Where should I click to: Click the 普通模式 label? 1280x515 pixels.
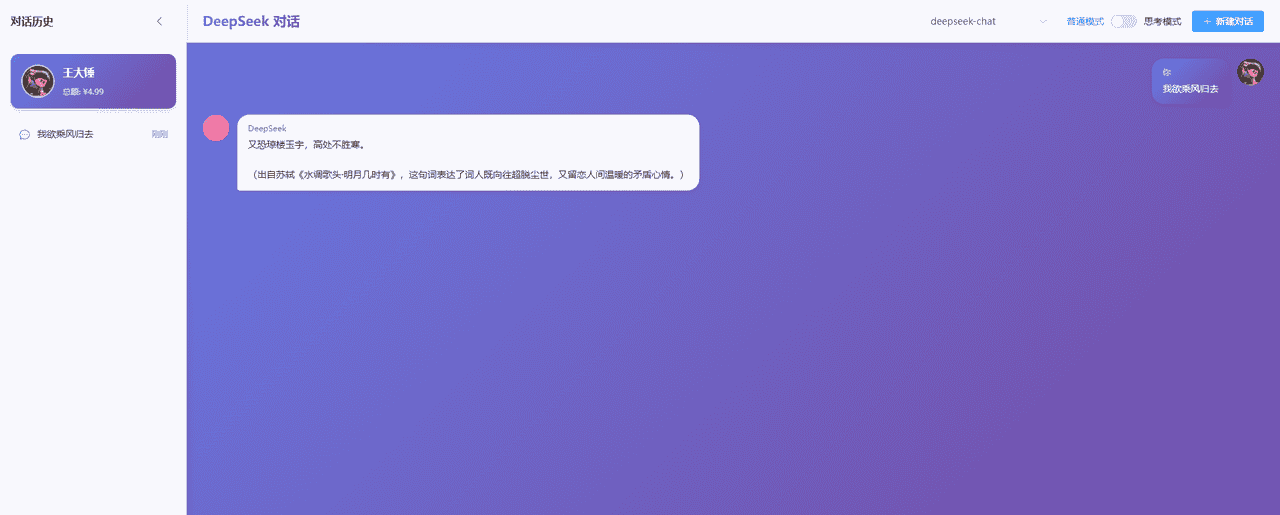[x=1085, y=21]
